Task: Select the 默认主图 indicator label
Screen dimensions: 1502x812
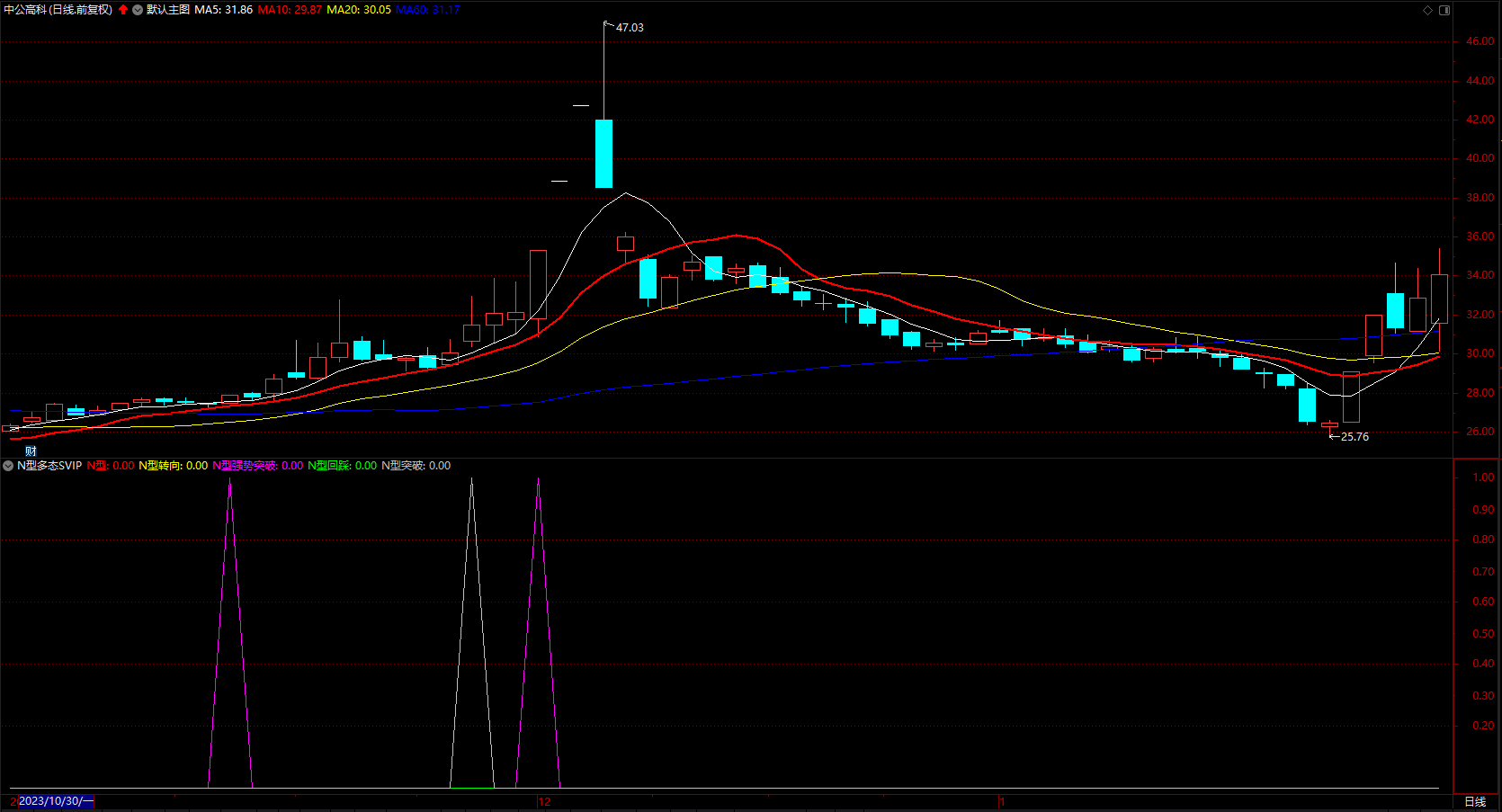Action: (x=168, y=10)
